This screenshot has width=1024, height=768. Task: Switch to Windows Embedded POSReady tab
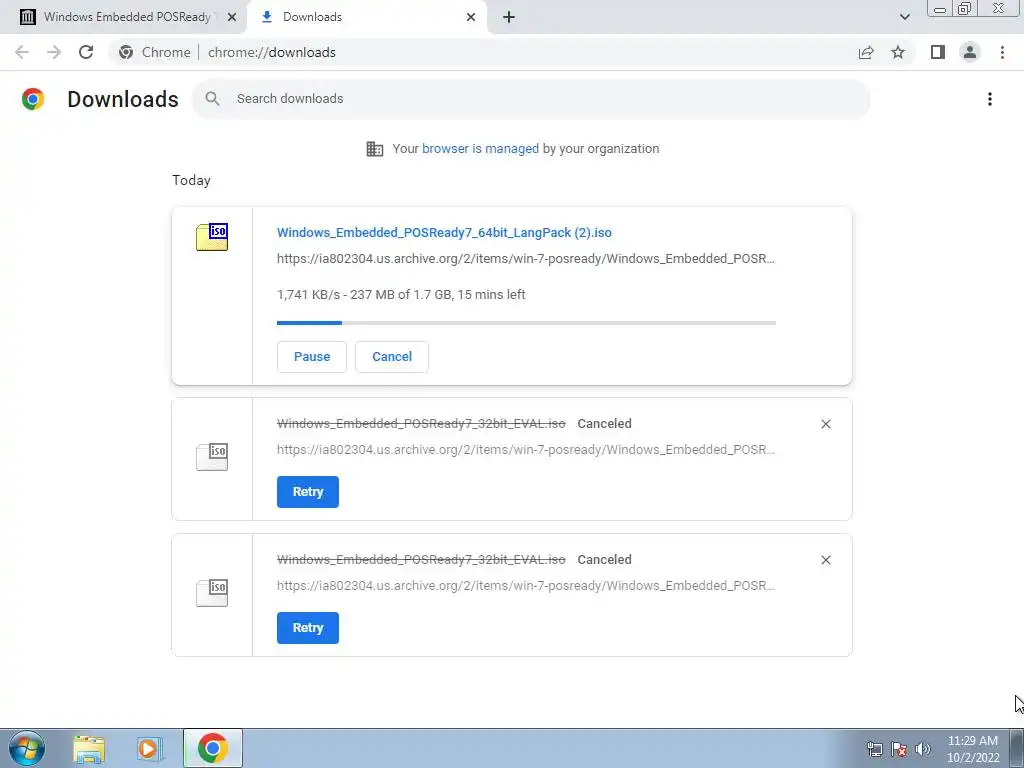[128, 17]
